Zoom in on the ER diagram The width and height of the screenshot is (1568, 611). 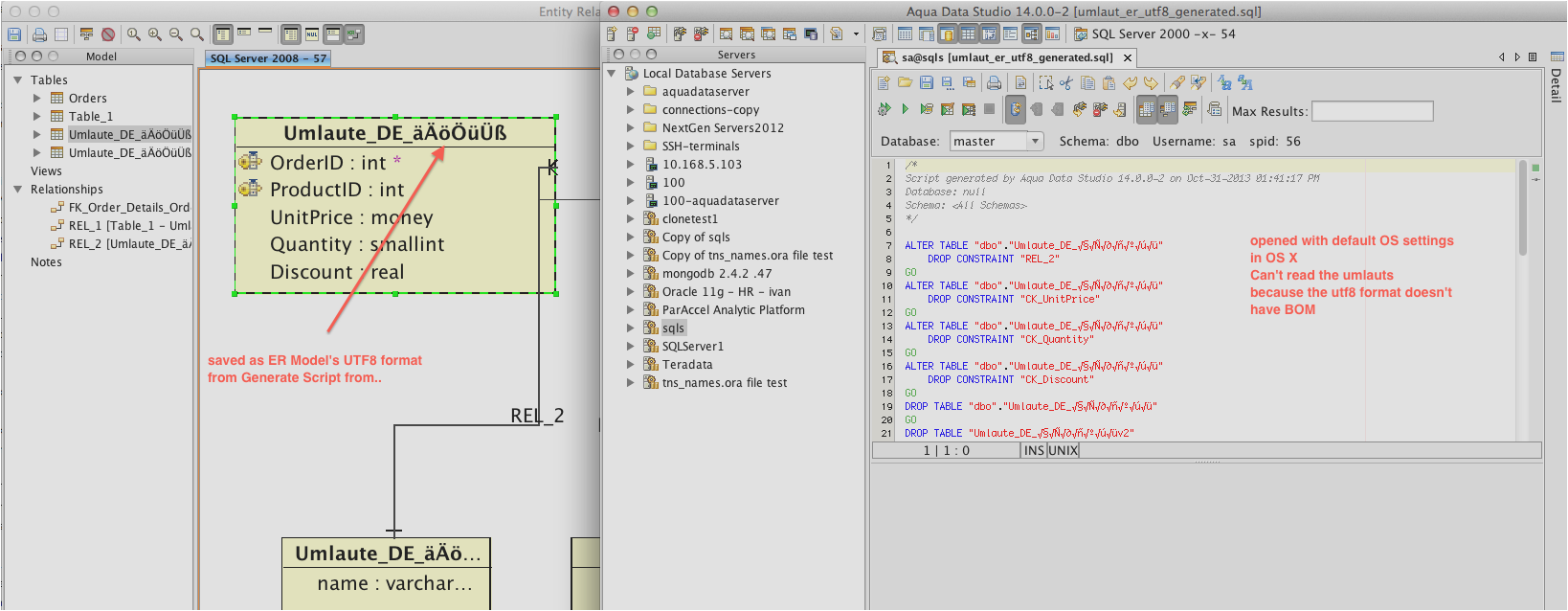pos(155,34)
